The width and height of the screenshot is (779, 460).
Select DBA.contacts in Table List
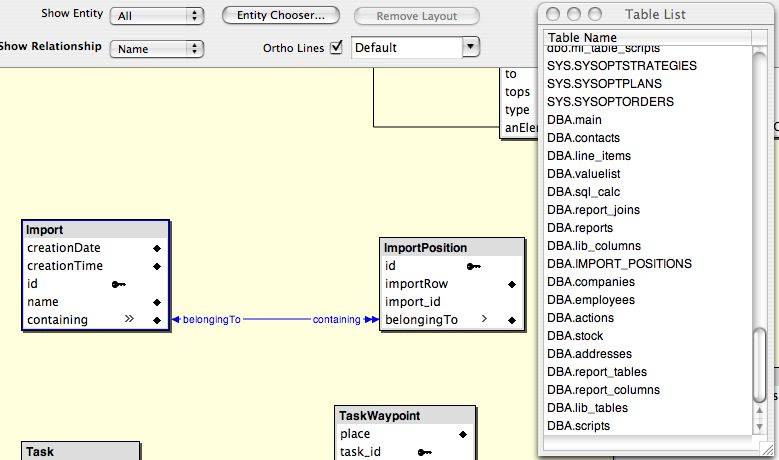pyautogui.click(x=583, y=138)
